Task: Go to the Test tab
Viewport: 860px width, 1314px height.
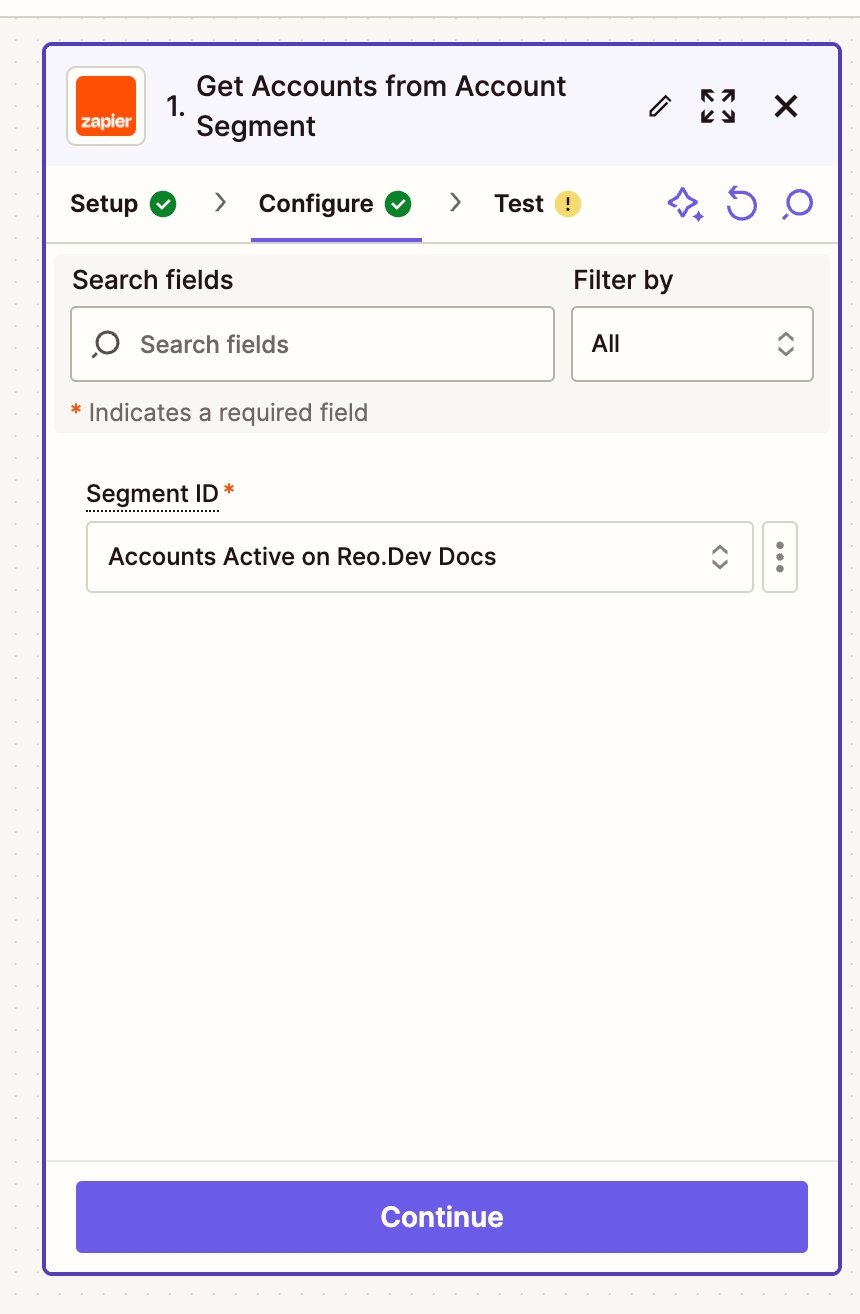Action: [x=519, y=204]
